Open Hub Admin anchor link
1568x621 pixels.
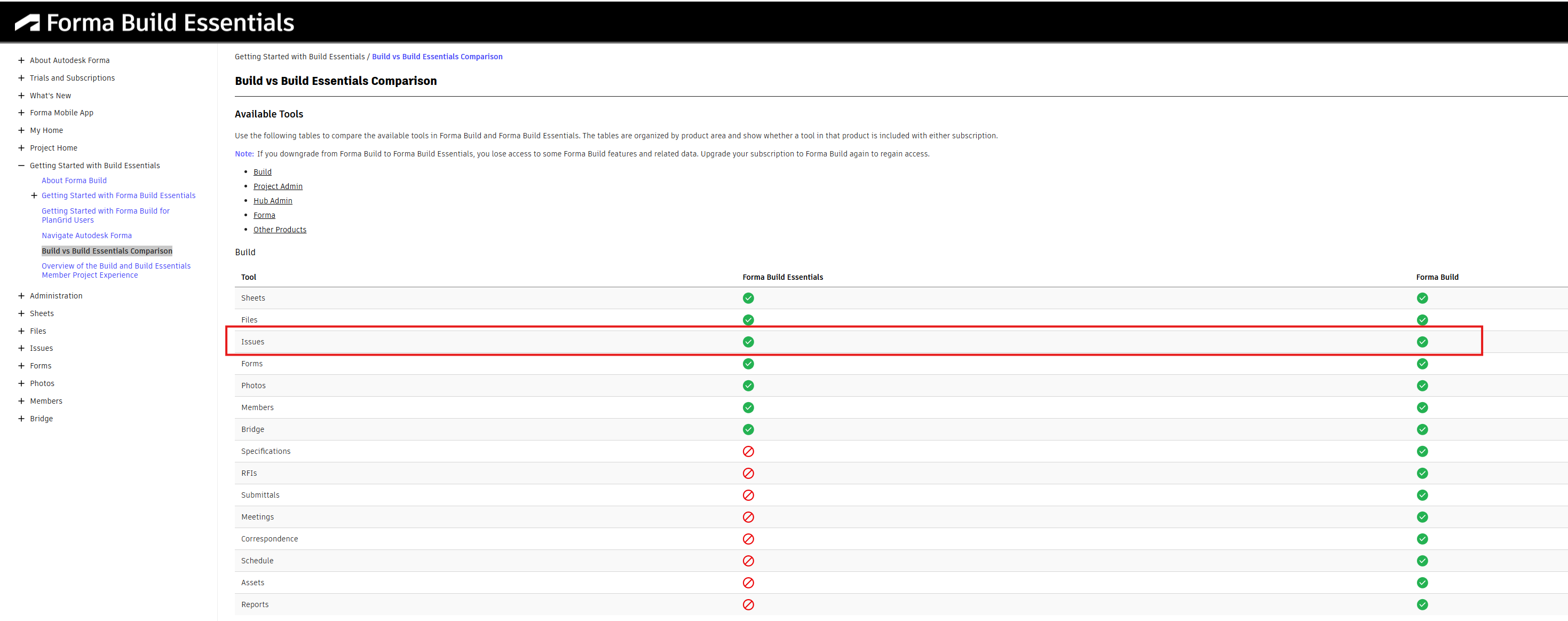[273, 201]
